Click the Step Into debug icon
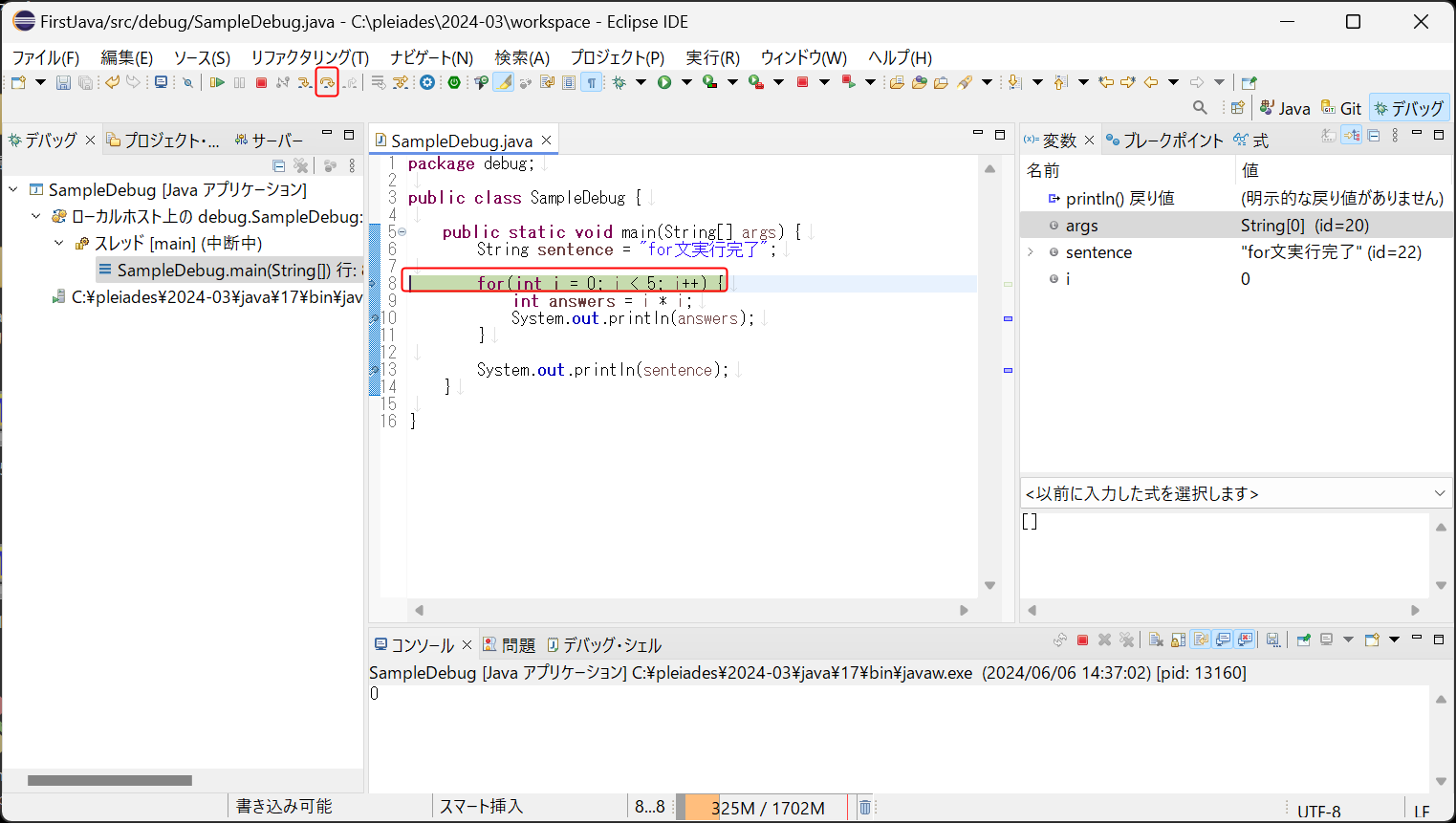Image resolution: width=1456 pixels, height=824 pixels. (x=304, y=82)
